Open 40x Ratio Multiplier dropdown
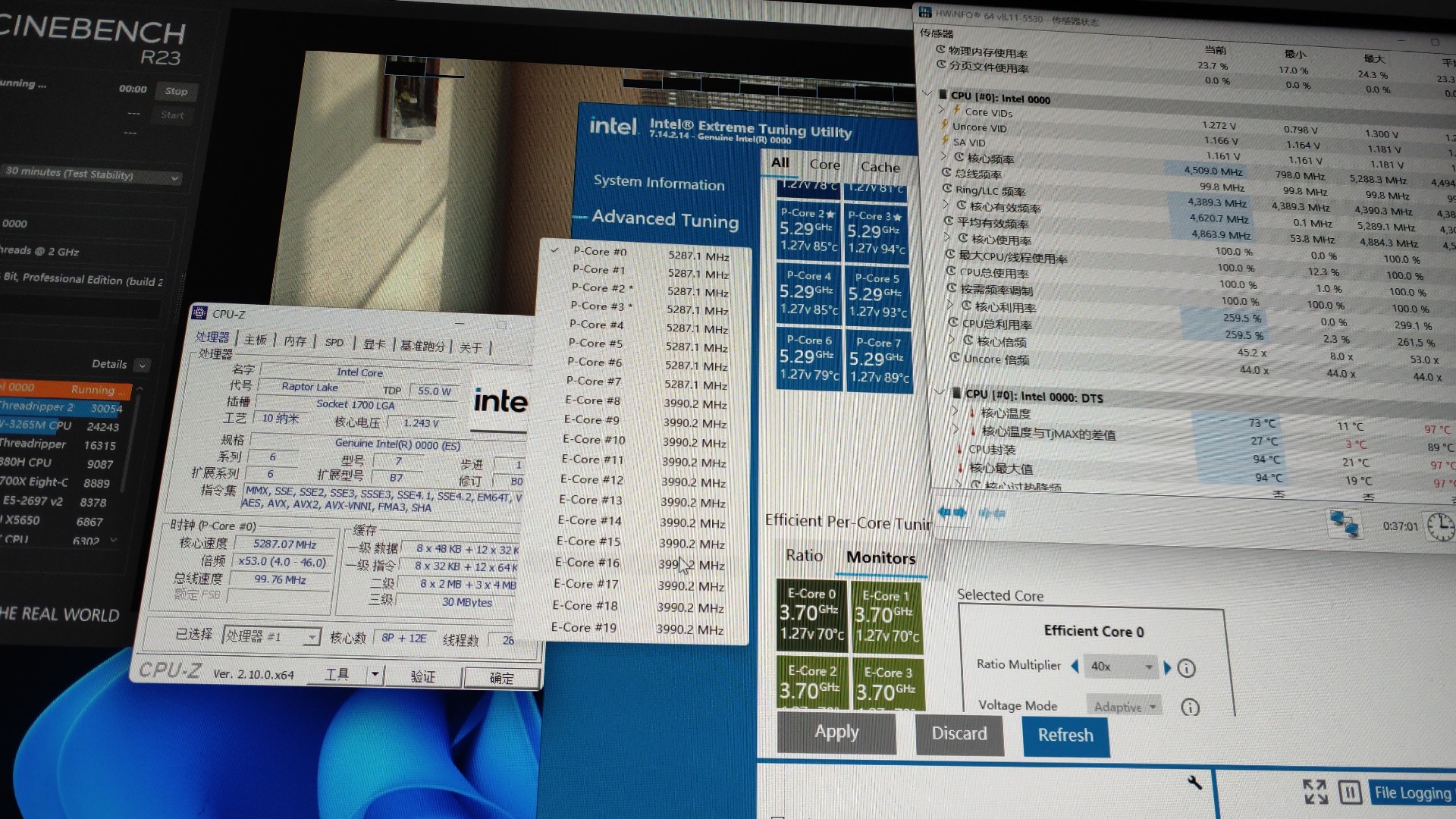Viewport: 1456px width, 819px height. [1121, 667]
